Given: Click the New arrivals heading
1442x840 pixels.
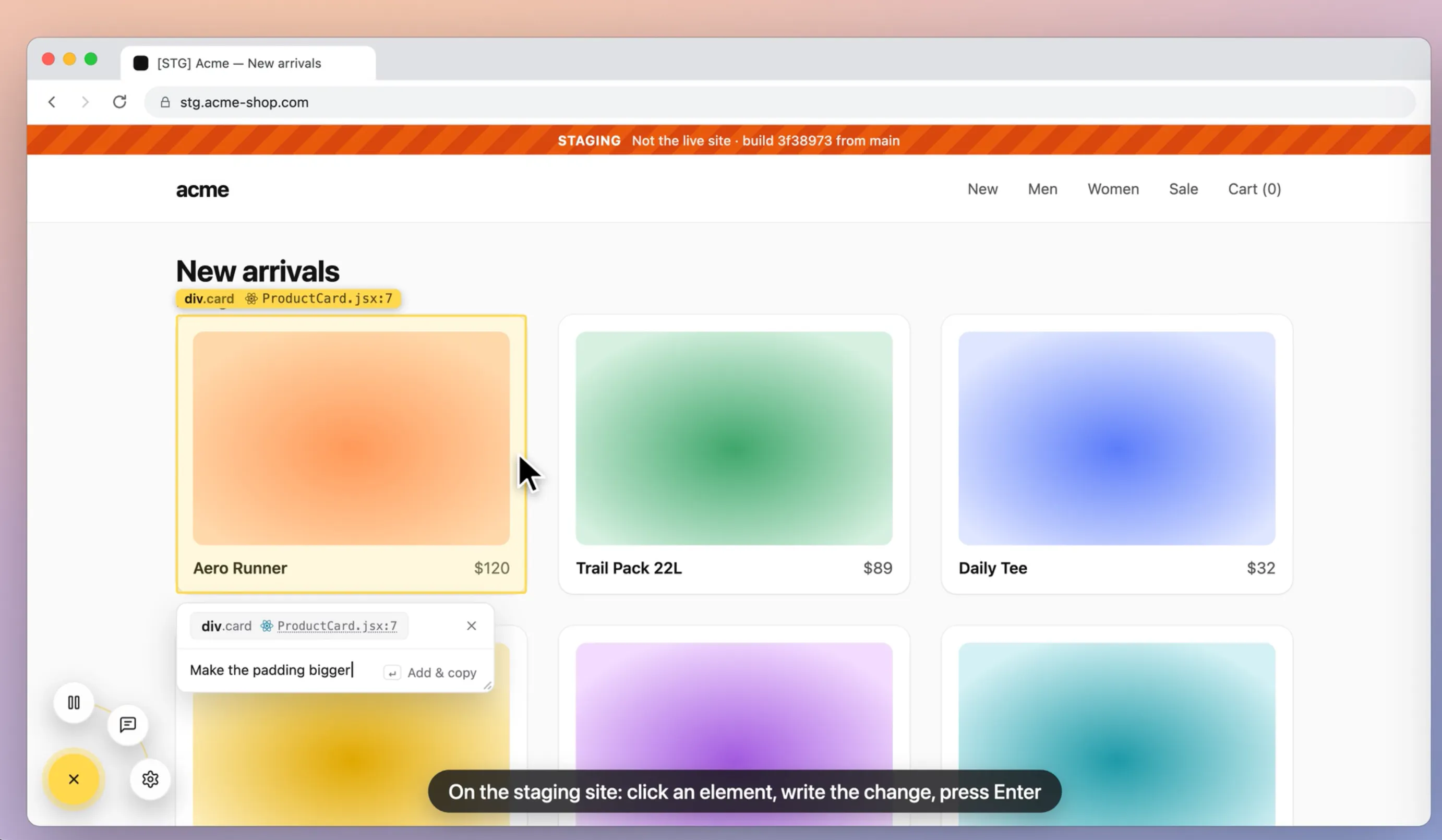Looking at the screenshot, I should coord(258,271).
